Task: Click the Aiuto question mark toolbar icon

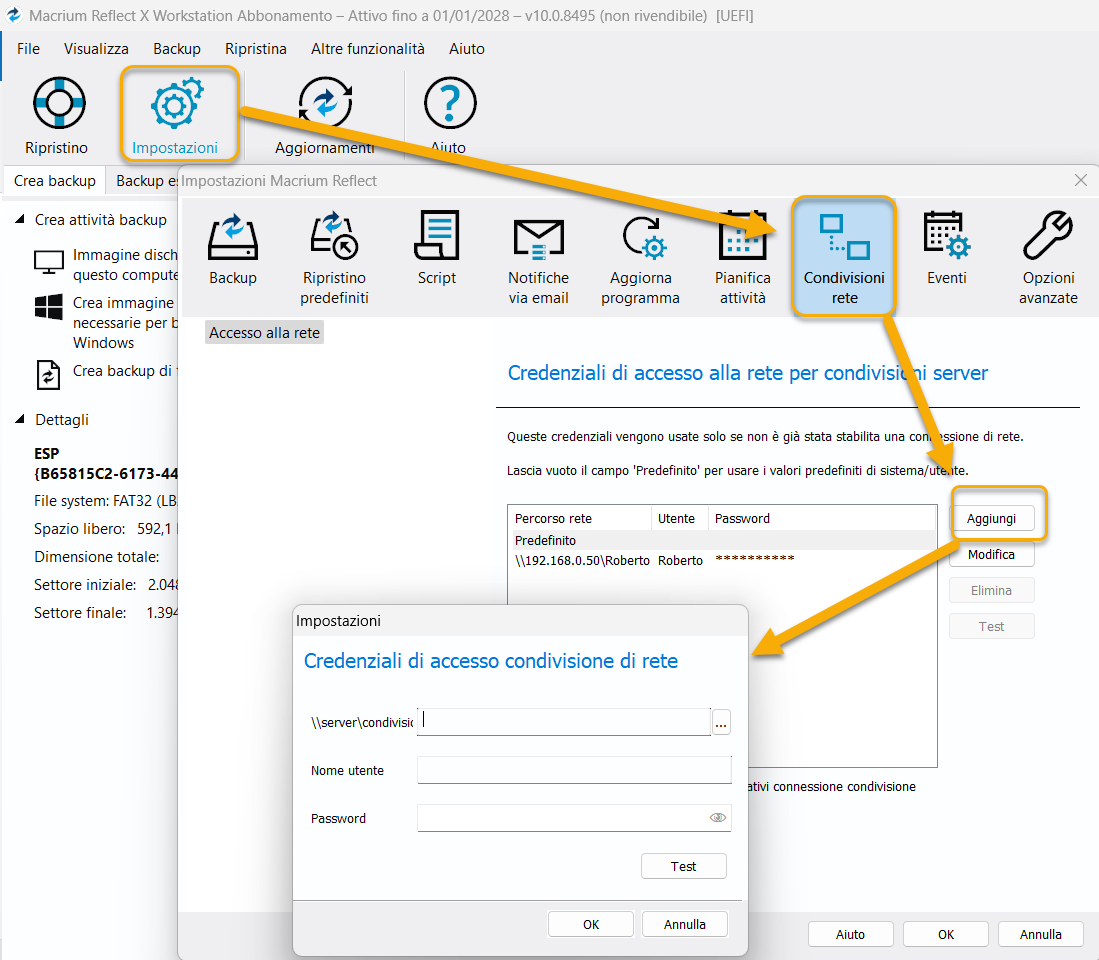Action: pos(450,103)
